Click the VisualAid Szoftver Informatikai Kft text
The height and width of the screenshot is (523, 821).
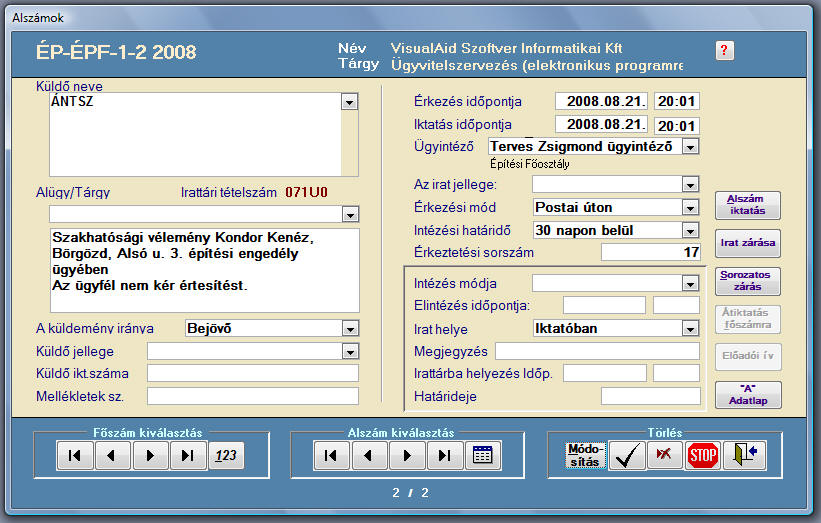pyautogui.click(x=506, y=48)
